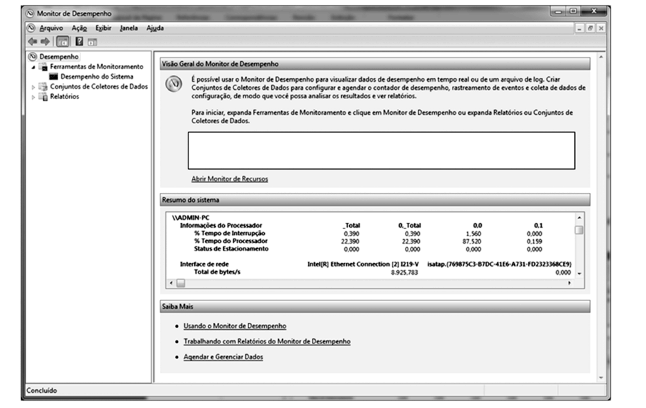Click the Total de bytes/s label
646x408 pixels.
[x=217, y=272]
